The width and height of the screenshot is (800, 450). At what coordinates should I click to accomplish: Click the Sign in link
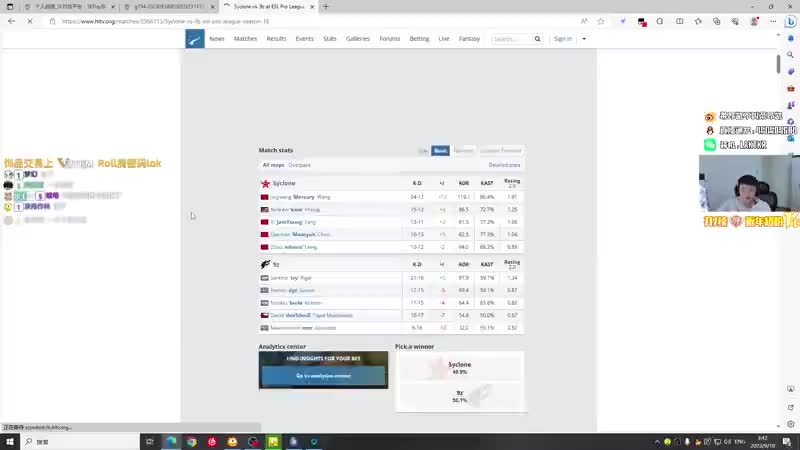click(563, 39)
